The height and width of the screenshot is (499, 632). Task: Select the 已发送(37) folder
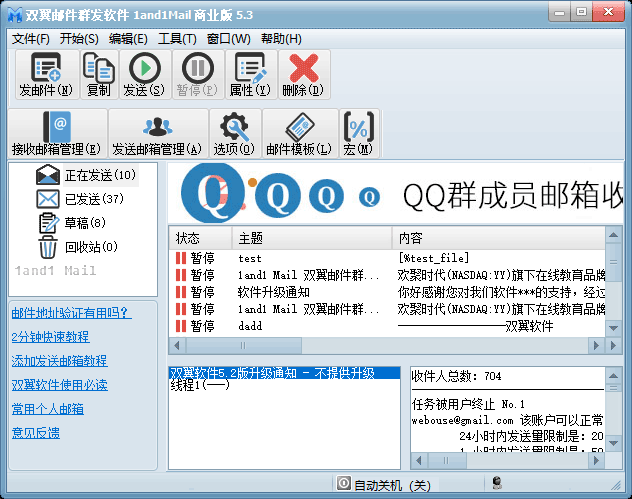tap(81, 199)
